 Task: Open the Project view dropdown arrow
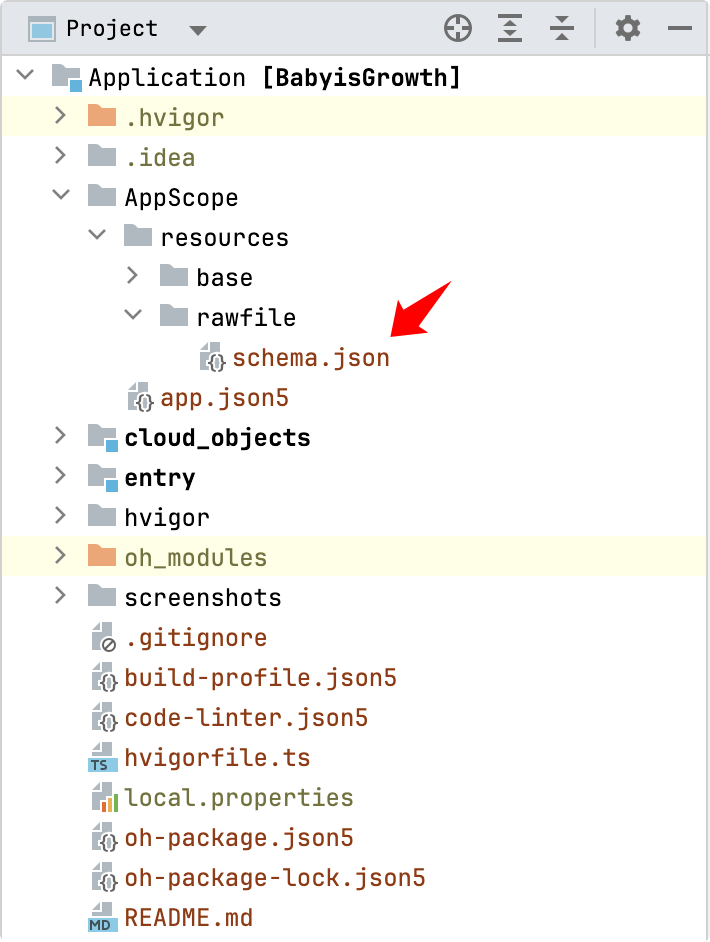(198, 30)
